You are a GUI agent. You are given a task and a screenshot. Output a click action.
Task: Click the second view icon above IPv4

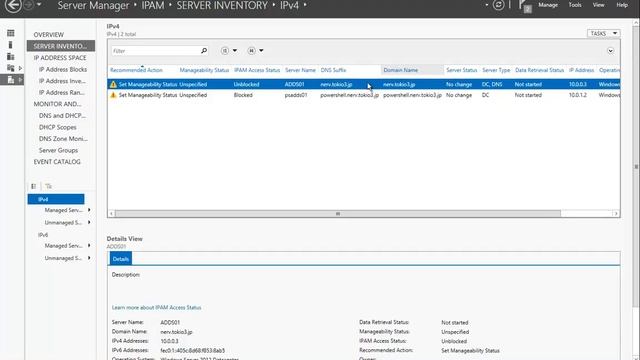pyautogui.click(x=49, y=186)
